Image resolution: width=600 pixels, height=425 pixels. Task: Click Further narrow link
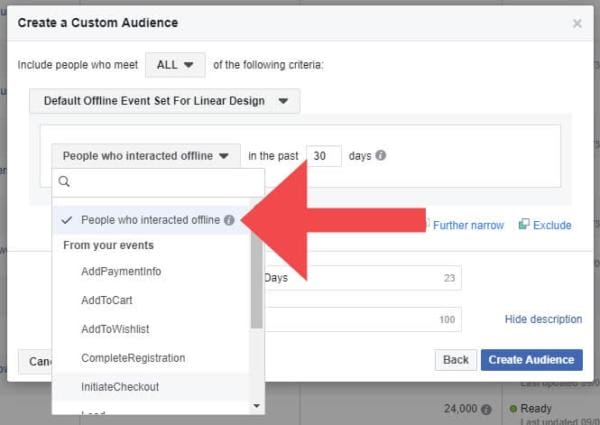tap(468, 225)
